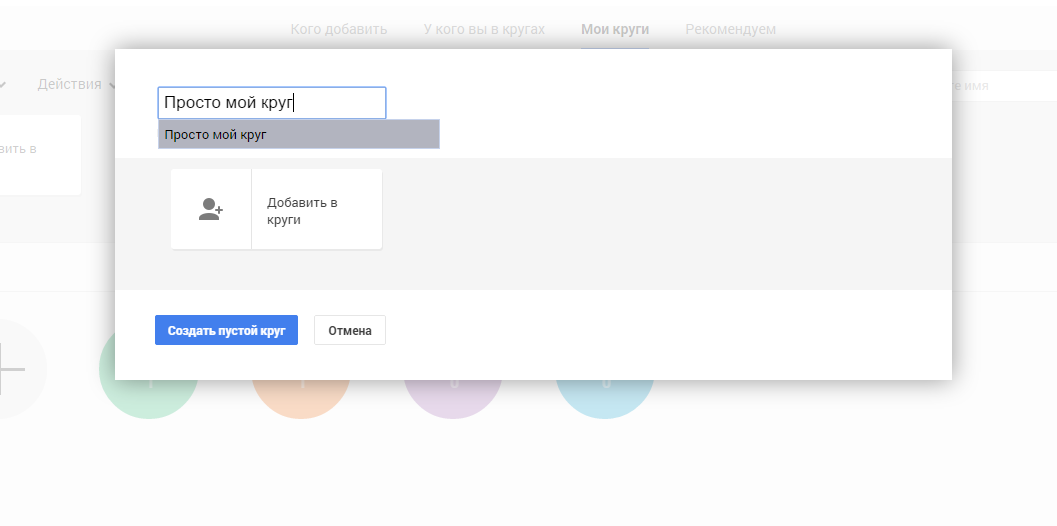Click the Отмена button
Image resolution: width=1057 pixels, height=526 pixels.
point(349,331)
